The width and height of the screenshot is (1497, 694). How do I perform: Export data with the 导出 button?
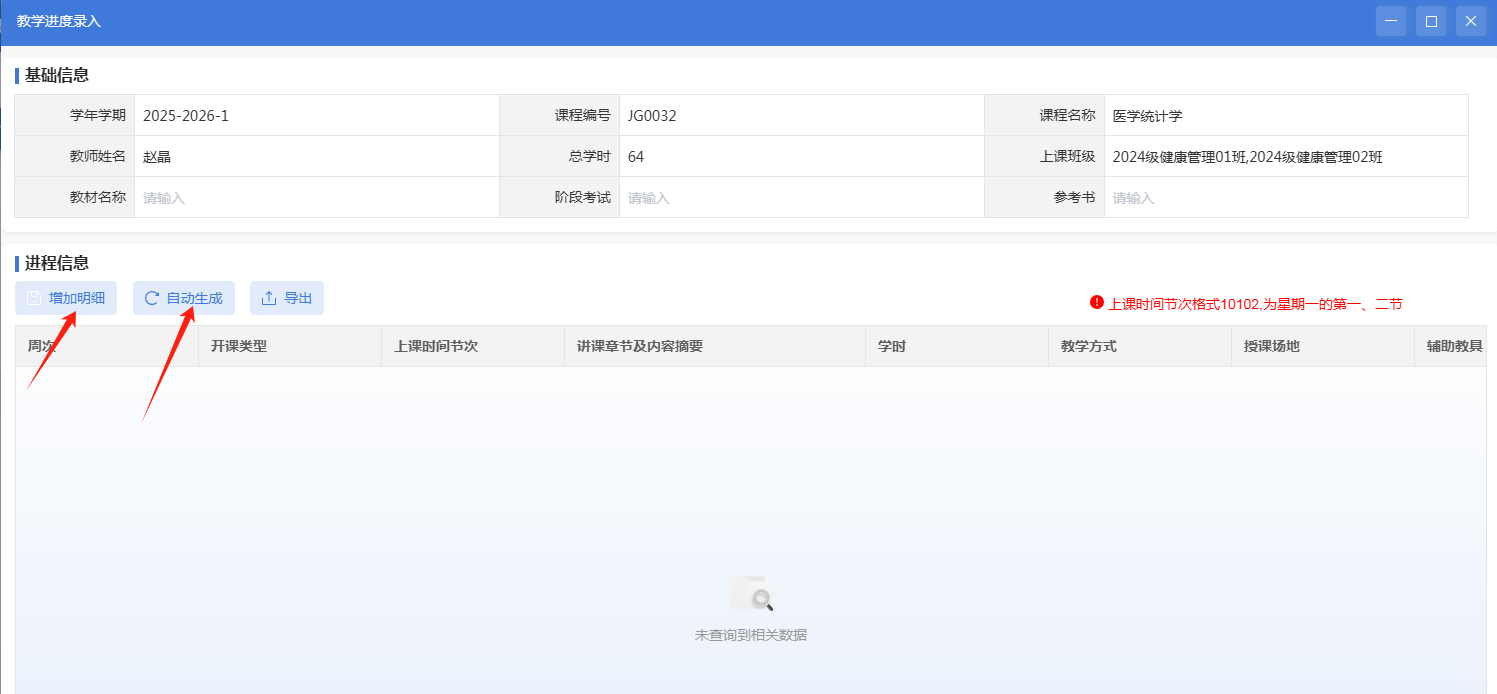click(x=287, y=298)
